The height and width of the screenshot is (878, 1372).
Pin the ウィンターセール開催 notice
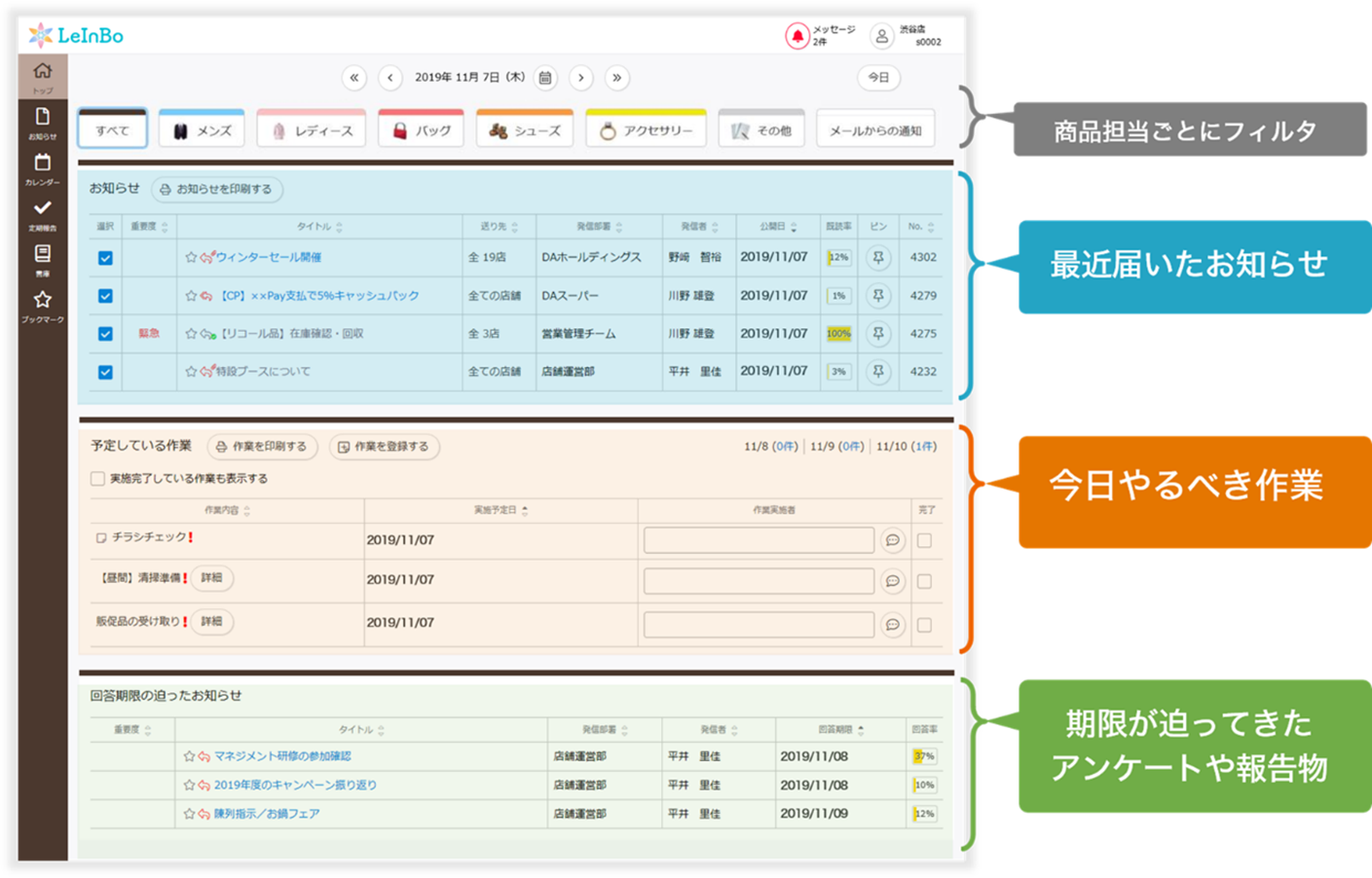[x=878, y=258]
